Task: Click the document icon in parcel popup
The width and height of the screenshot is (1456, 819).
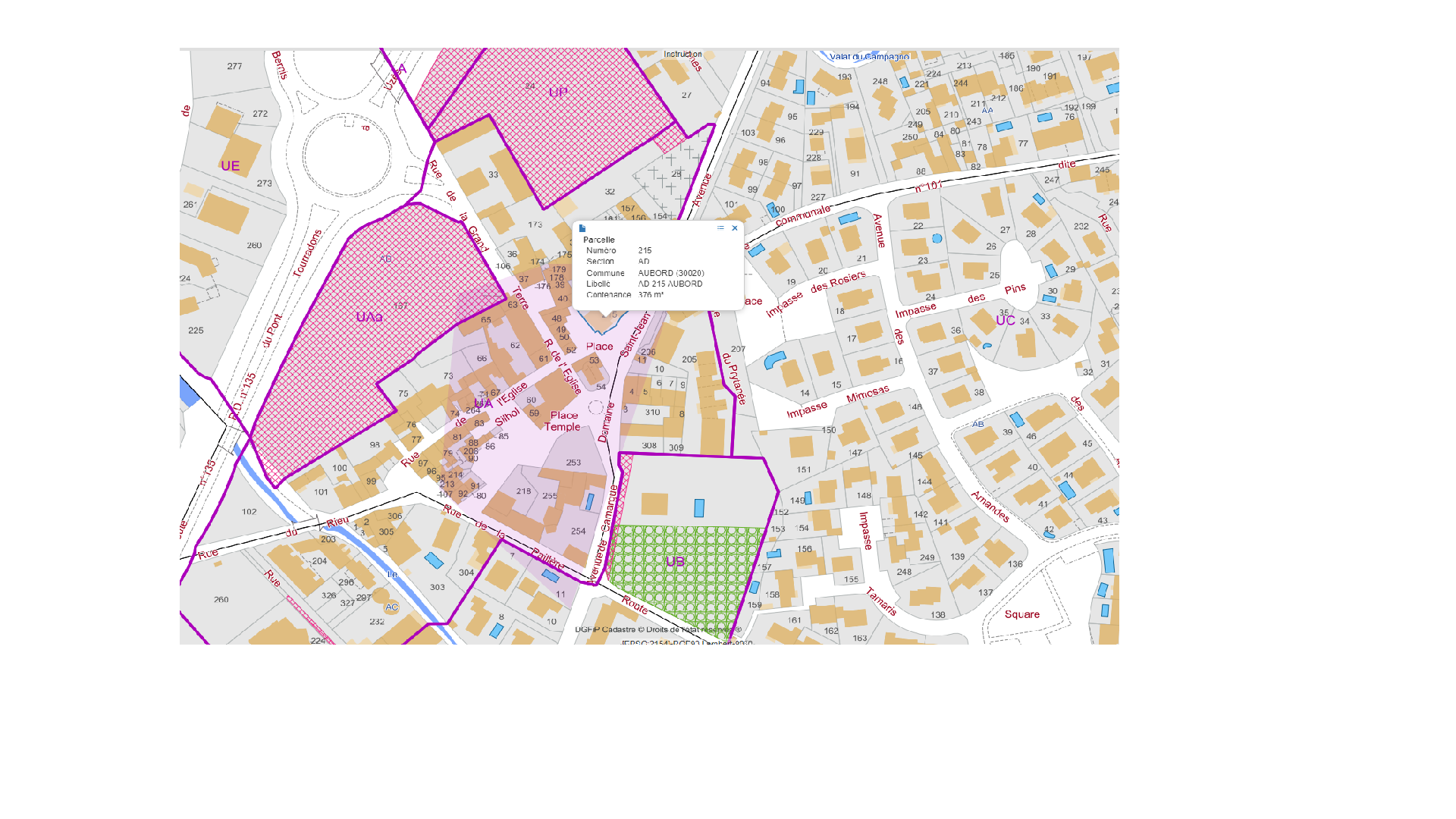Action: pyautogui.click(x=582, y=228)
